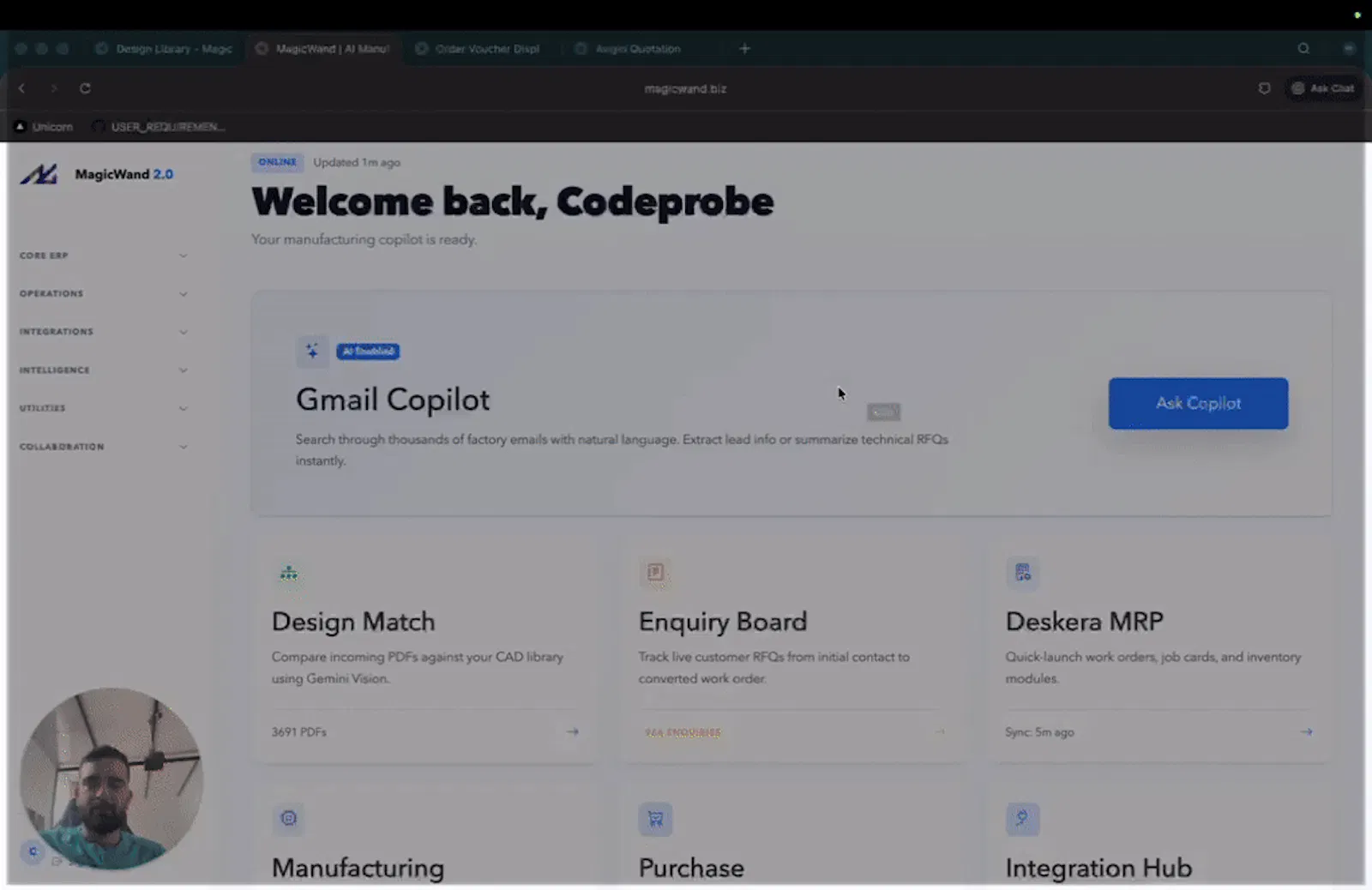Open the Manufacturing card icon
The height and width of the screenshot is (890, 1372).
pos(289,818)
